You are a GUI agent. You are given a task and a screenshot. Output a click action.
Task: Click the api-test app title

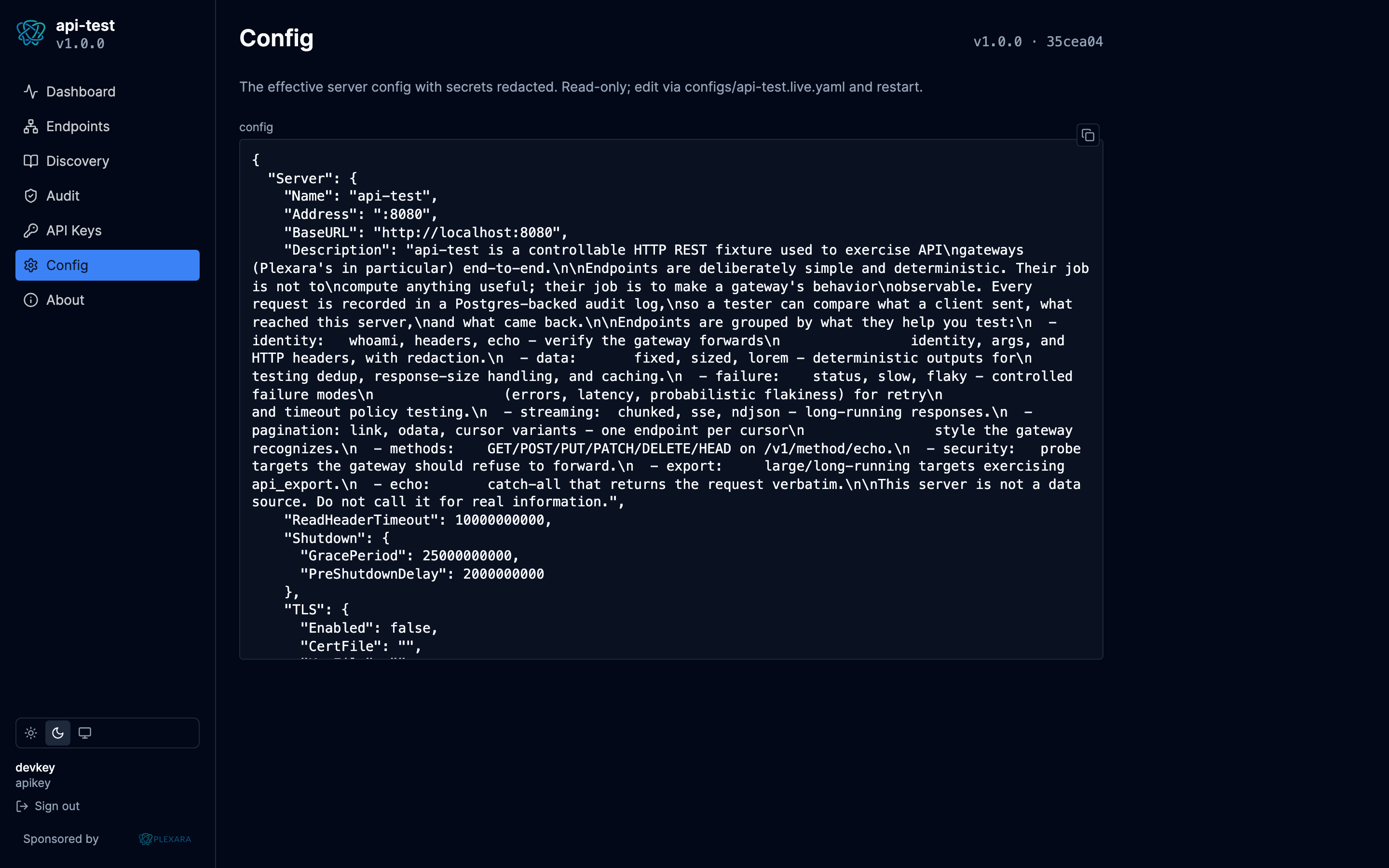coord(85,25)
